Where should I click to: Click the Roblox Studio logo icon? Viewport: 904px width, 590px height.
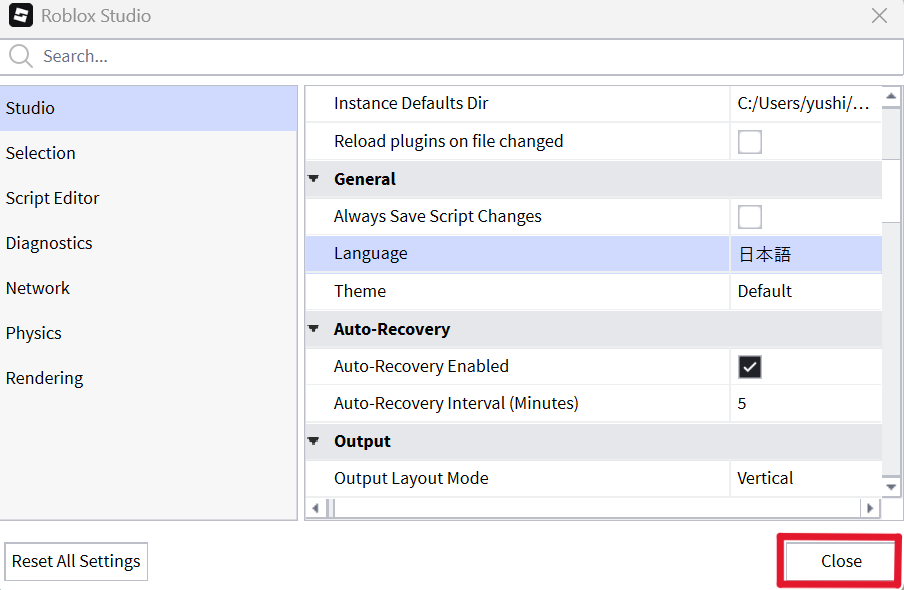[21, 16]
